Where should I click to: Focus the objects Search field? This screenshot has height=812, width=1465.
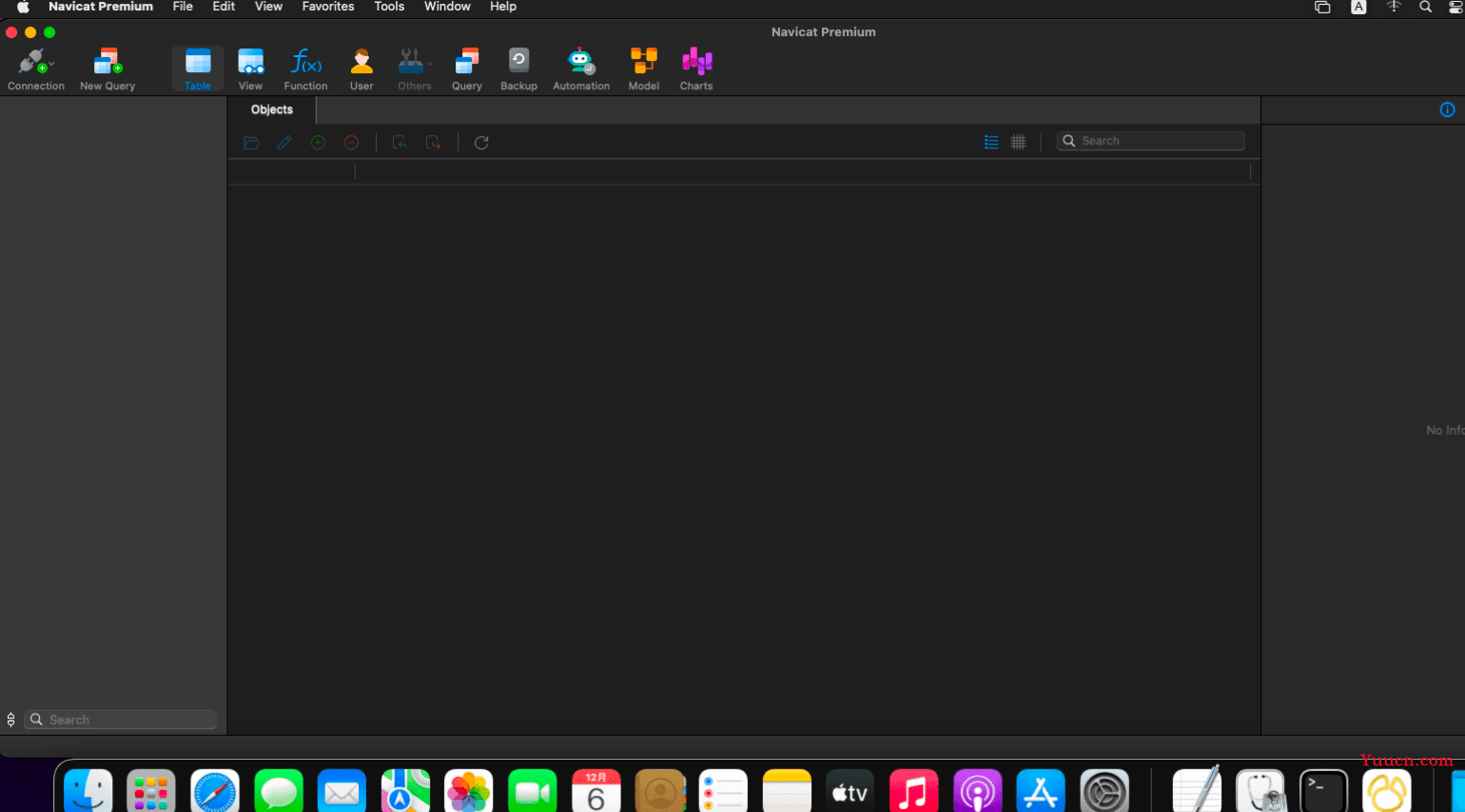1151,141
